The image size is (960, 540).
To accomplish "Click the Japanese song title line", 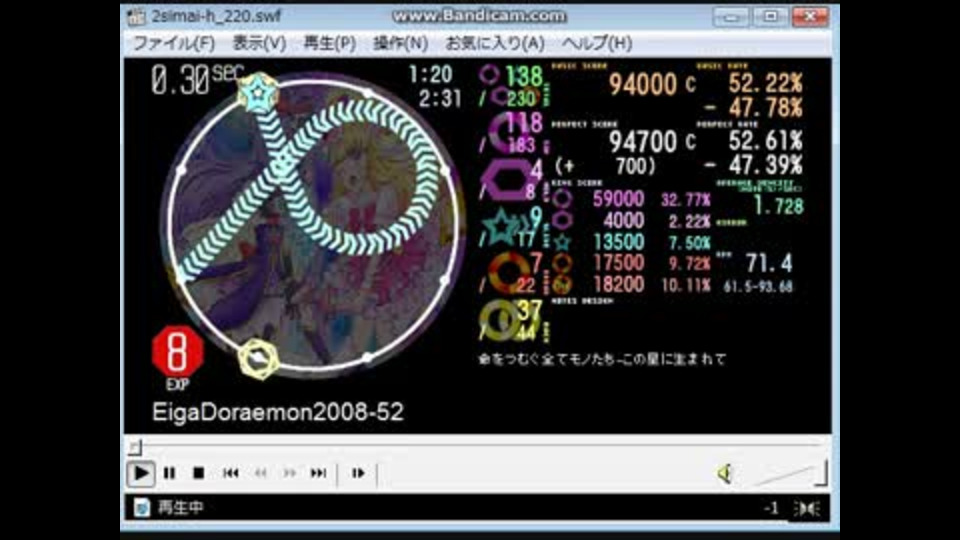I will pos(602,359).
